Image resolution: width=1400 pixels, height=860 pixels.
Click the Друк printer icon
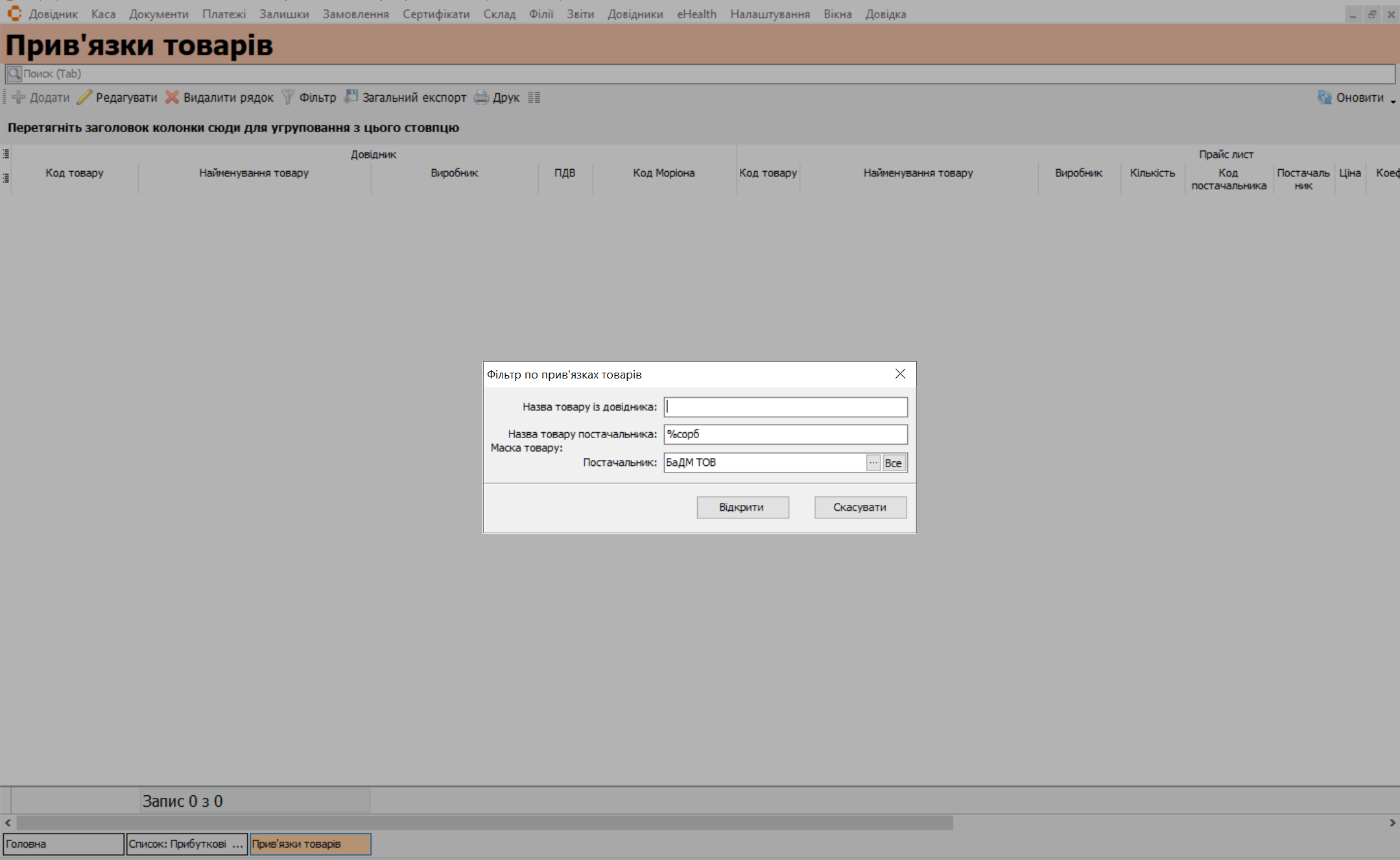coord(481,97)
